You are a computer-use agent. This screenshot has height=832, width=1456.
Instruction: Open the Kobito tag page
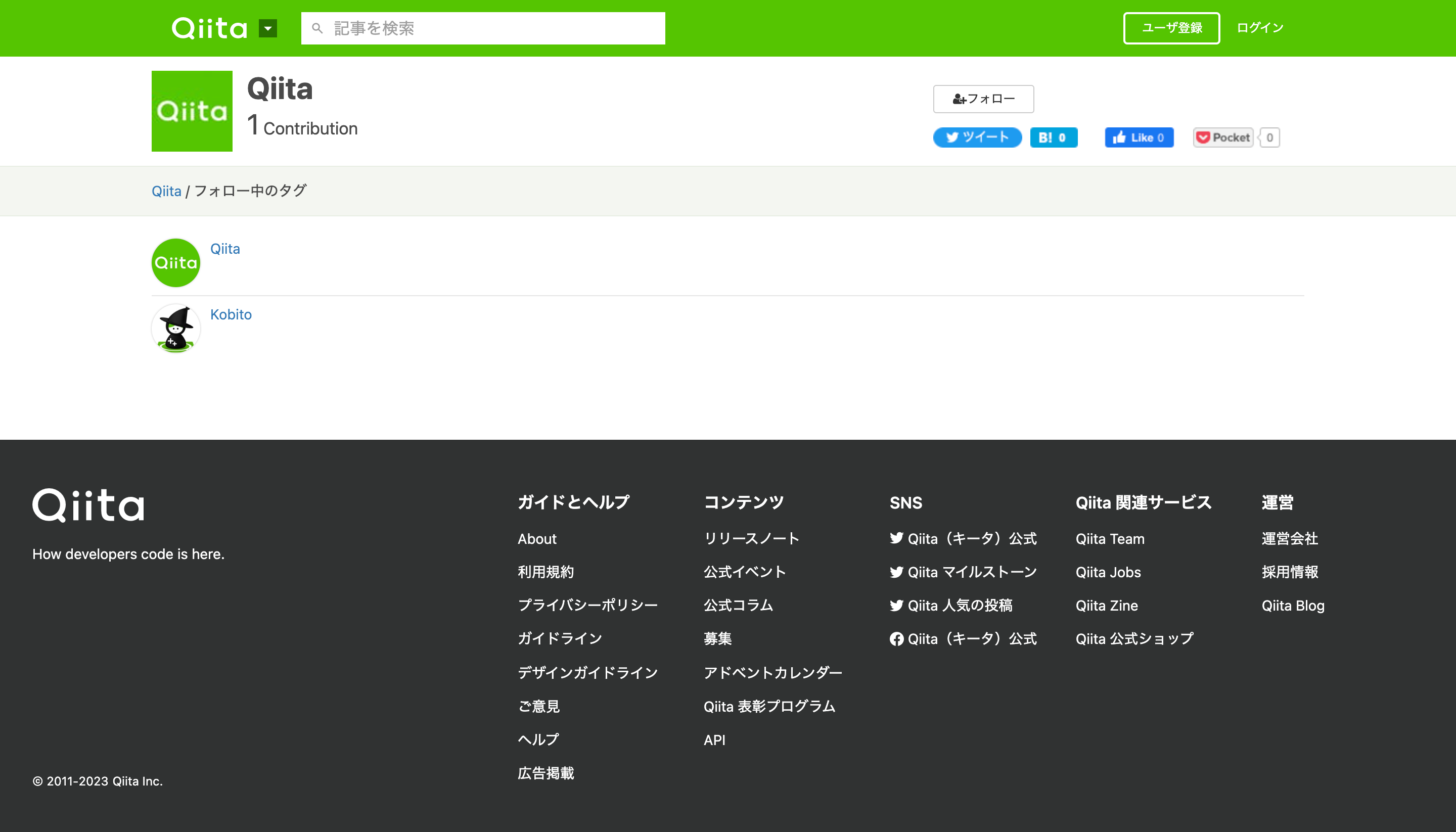[231, 314]
